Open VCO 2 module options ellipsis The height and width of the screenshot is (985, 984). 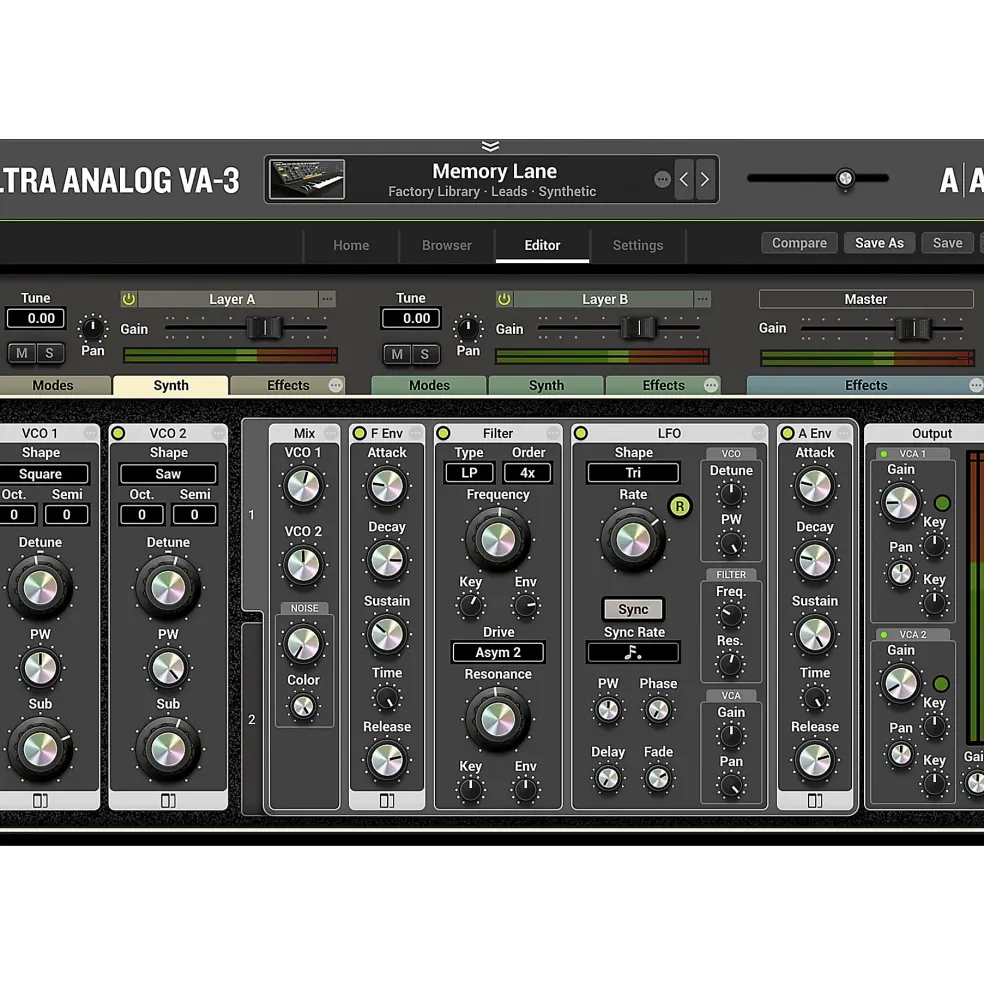click(x=218, y=433)
